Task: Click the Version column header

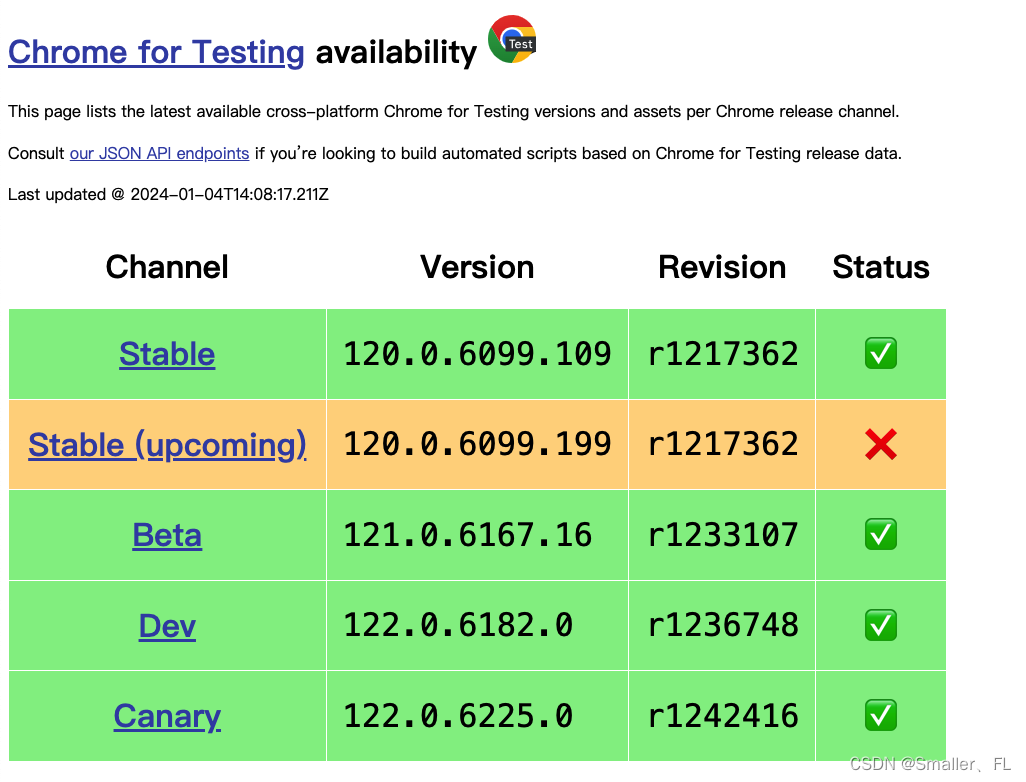Action: pos(477,267)
